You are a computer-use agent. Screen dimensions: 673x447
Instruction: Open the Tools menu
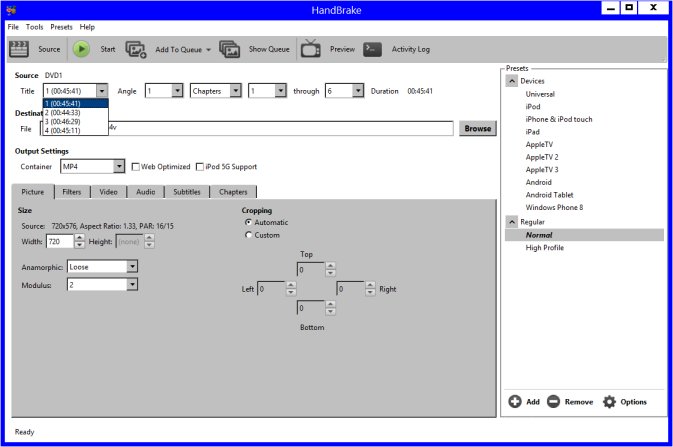click(34, 27)
